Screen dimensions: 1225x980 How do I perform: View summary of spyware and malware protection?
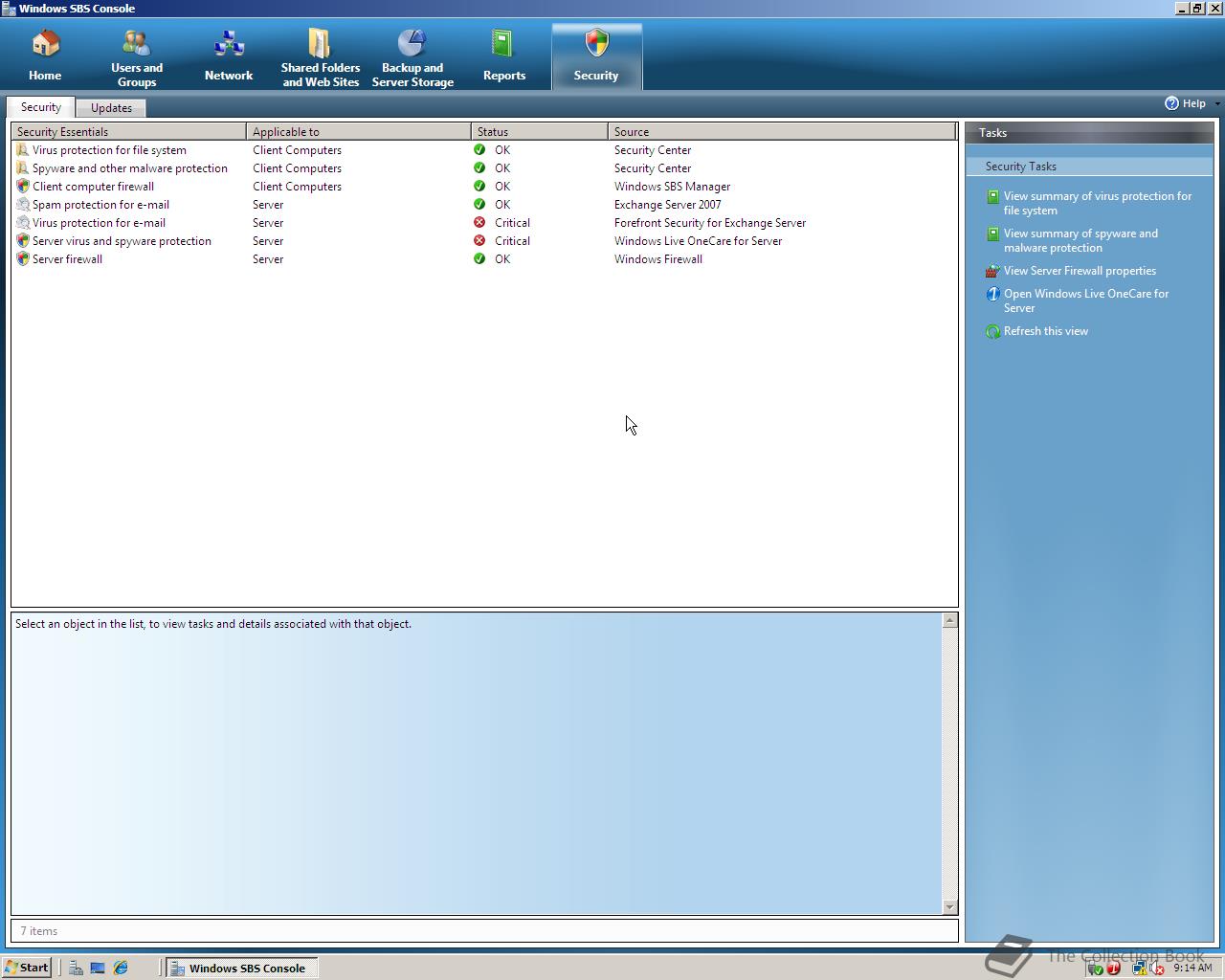[x=1080, y=240]
